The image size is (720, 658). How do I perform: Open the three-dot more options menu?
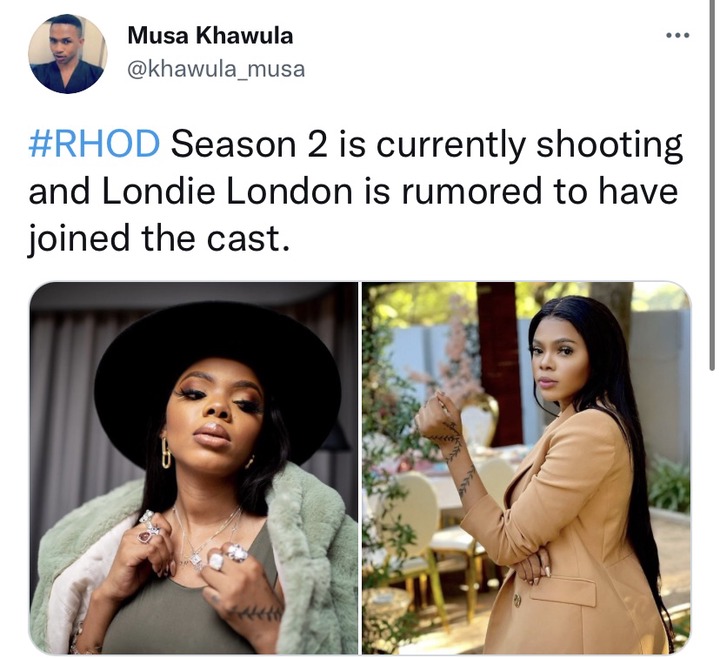(x=677, y=35)
